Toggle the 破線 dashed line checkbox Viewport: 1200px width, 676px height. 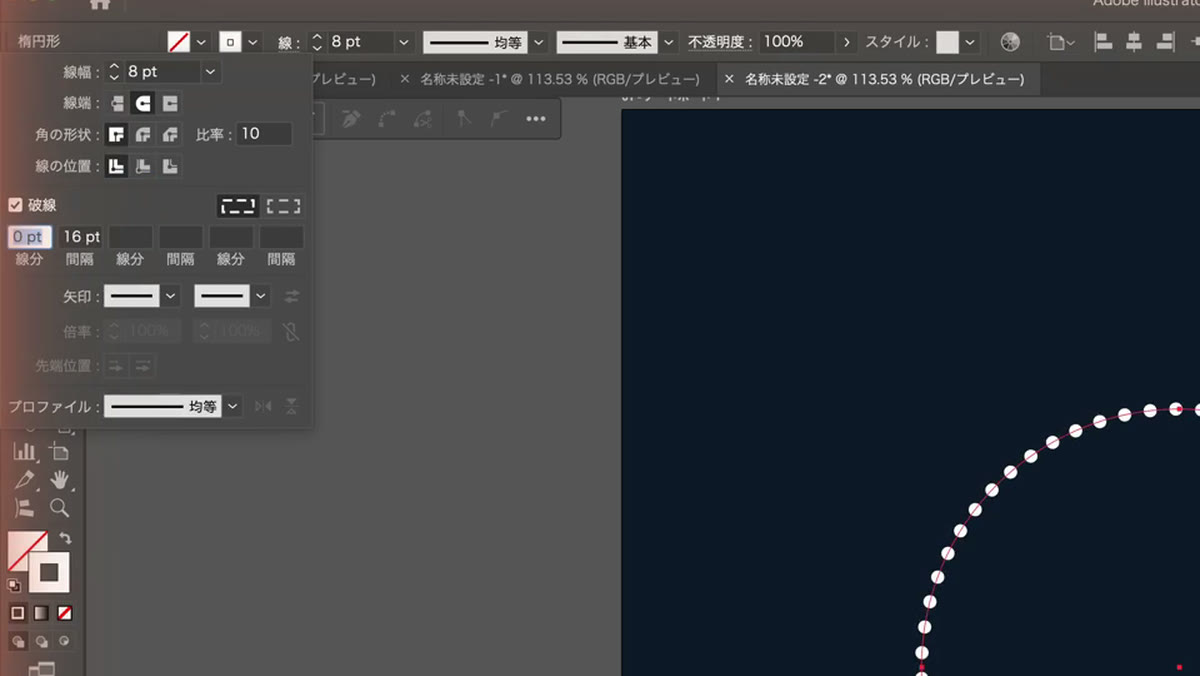[15, 205]
